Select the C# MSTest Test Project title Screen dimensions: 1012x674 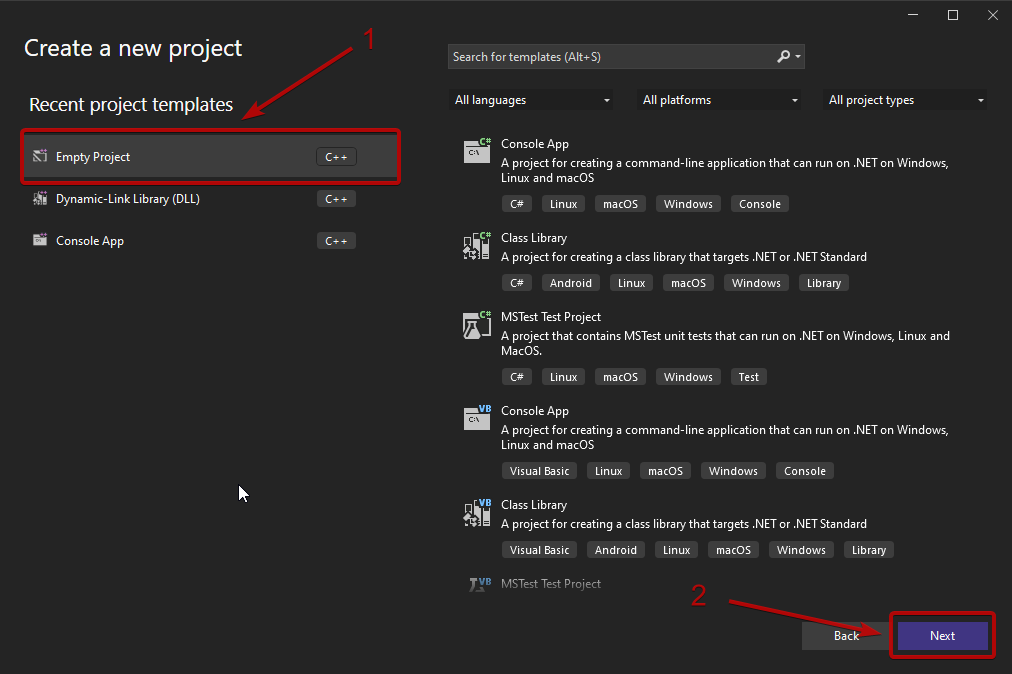[x=550, y=317]
